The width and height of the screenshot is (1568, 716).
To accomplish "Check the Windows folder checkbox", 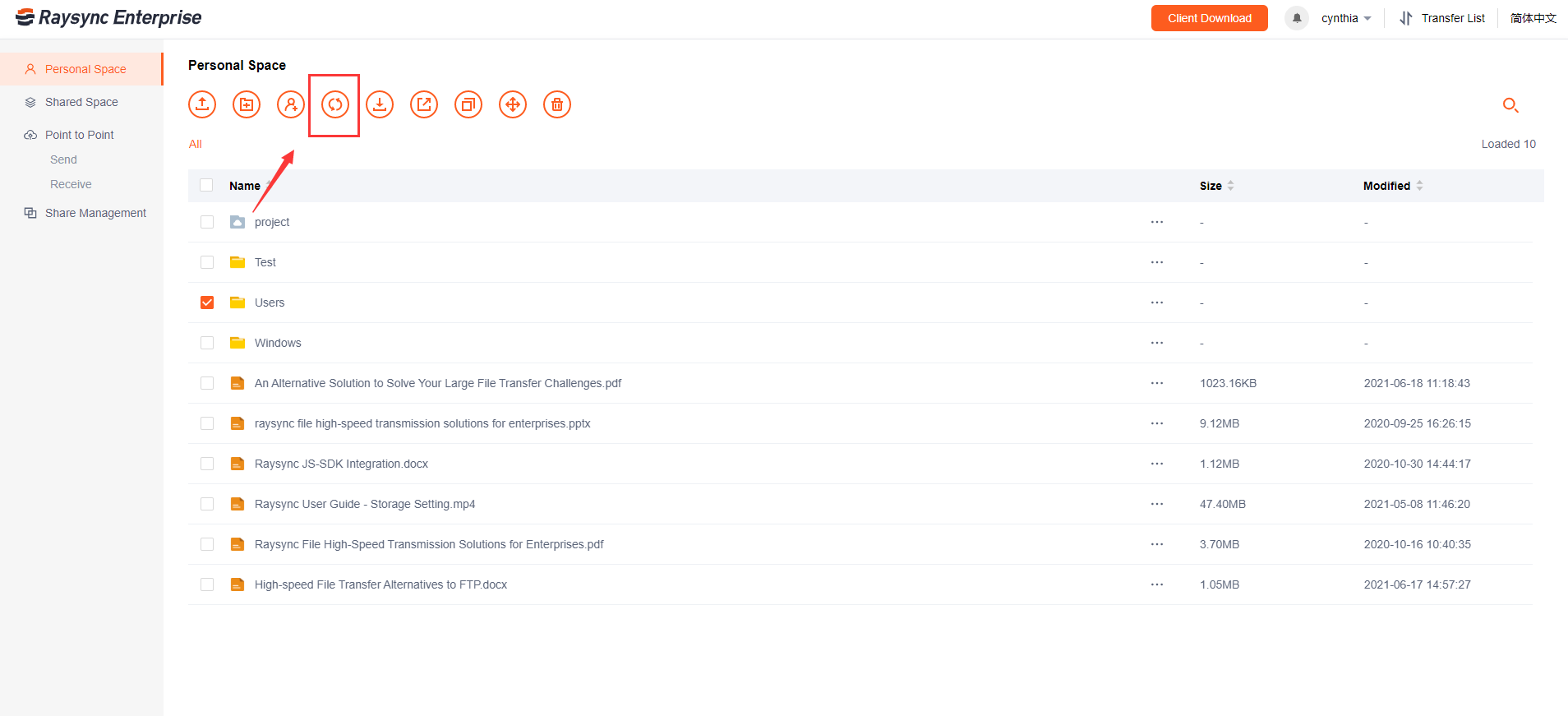I will click(x=207, y=343).
